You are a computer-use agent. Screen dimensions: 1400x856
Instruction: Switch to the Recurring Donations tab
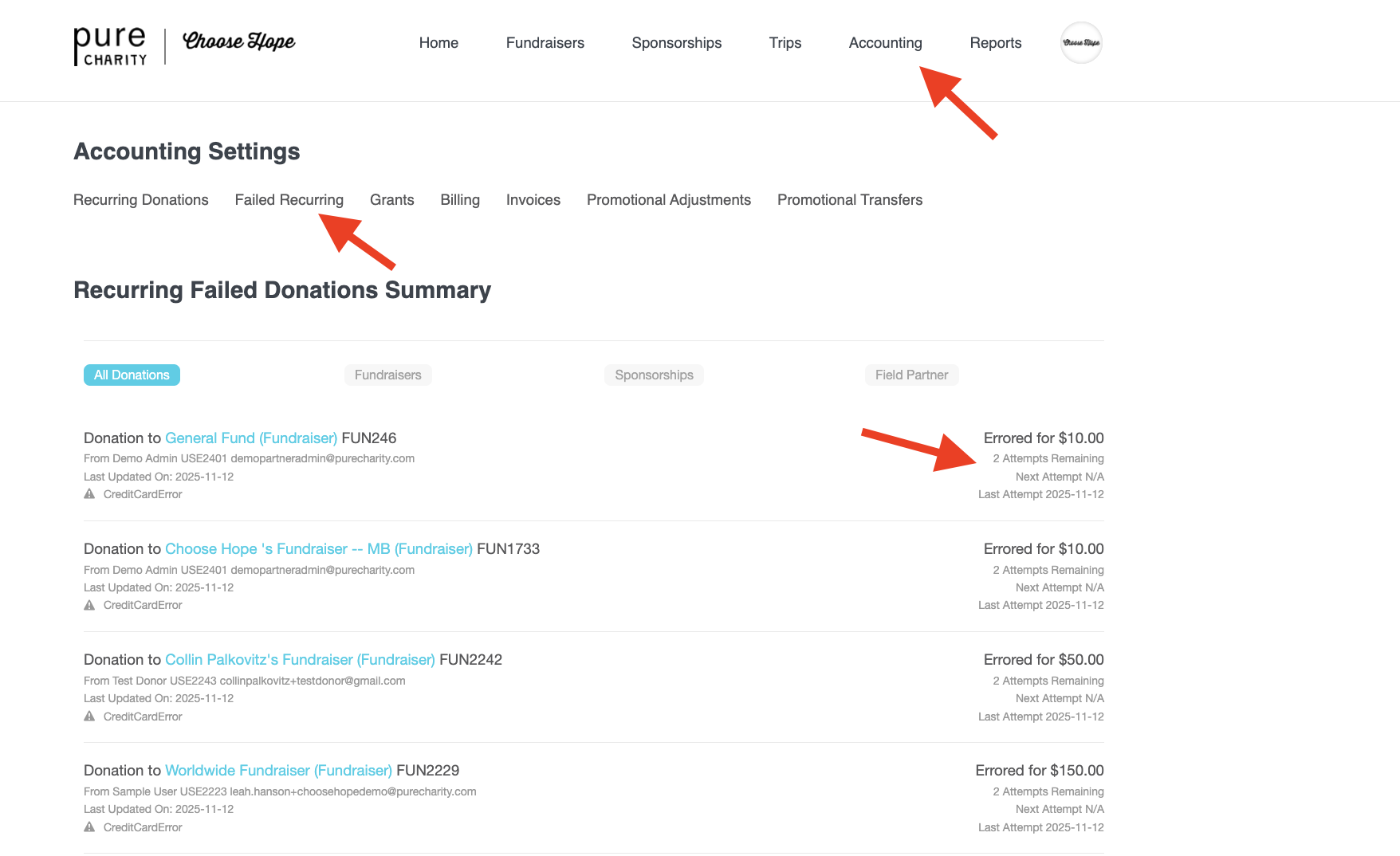(141, 200)
